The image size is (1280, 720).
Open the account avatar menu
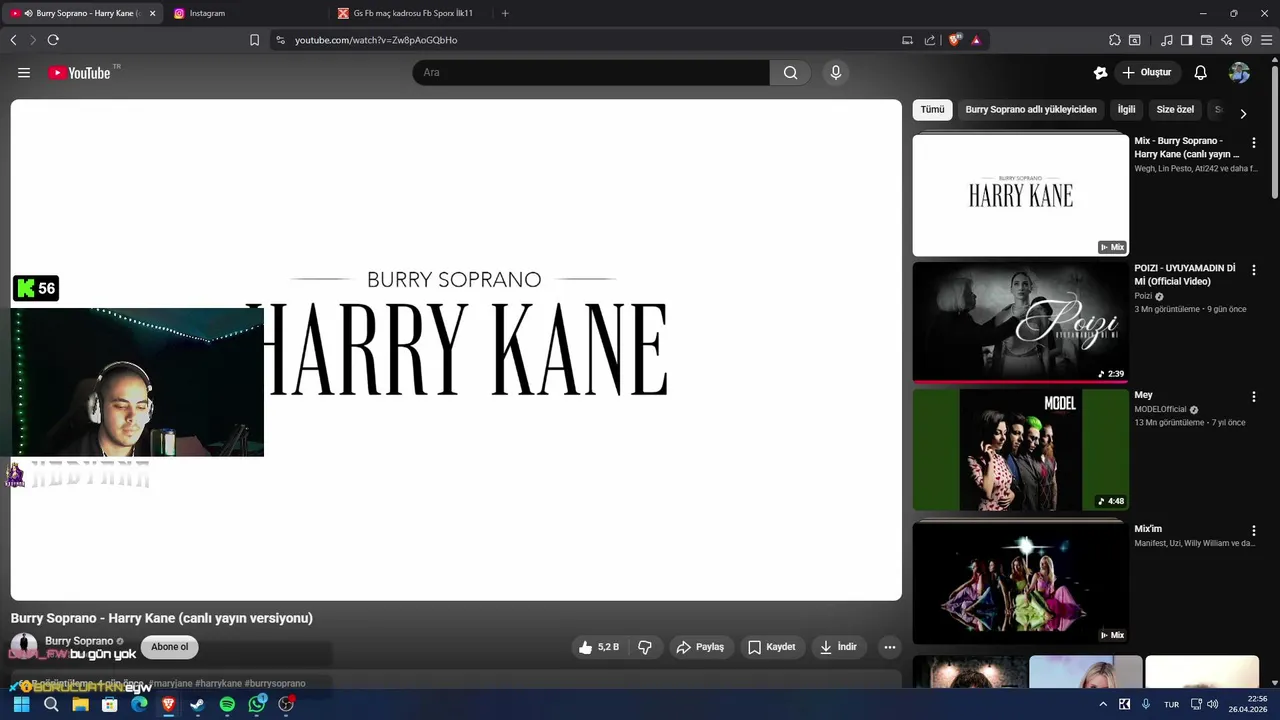coord(1239,73)
